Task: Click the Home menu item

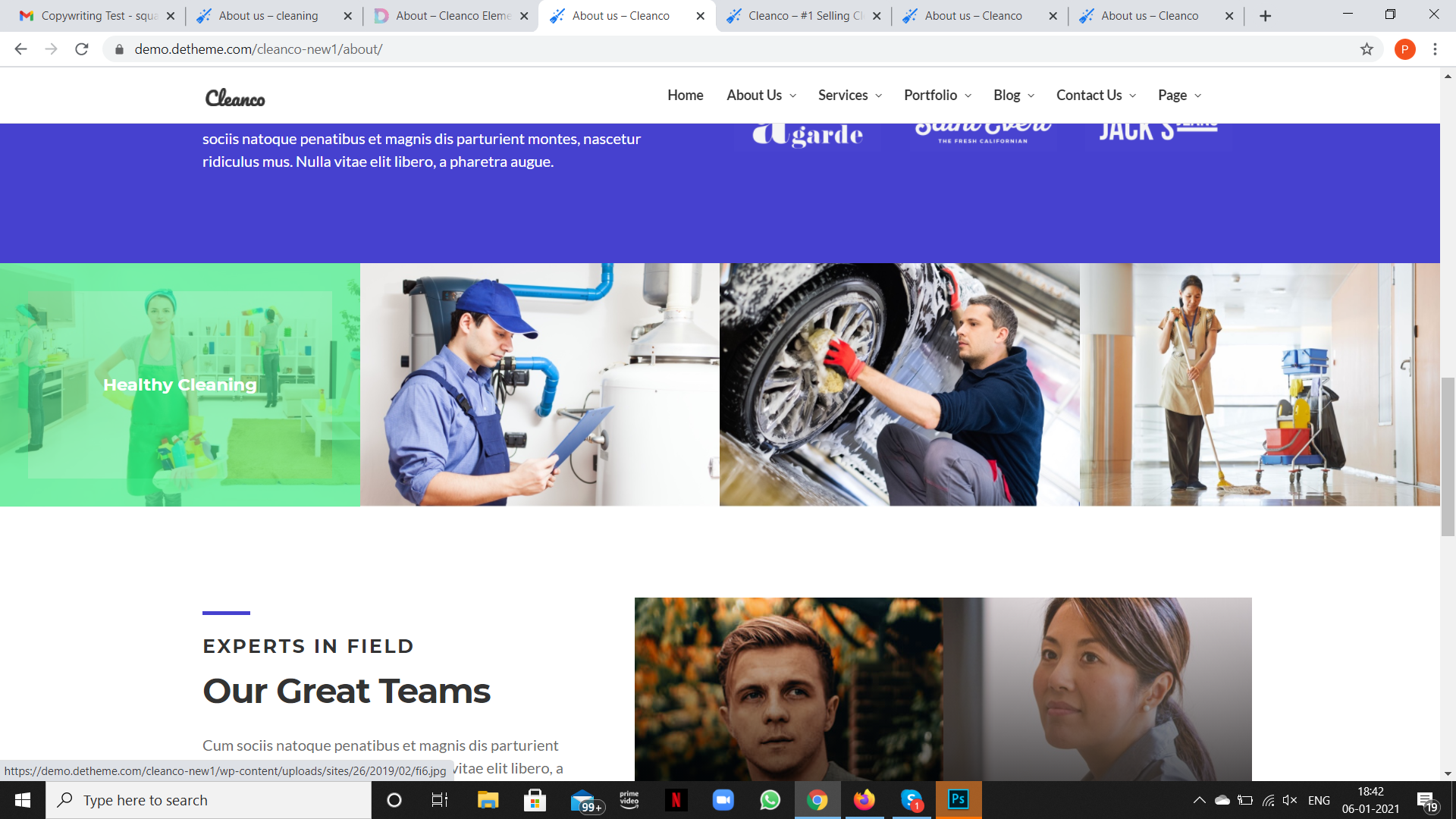Action: point(685,96)
